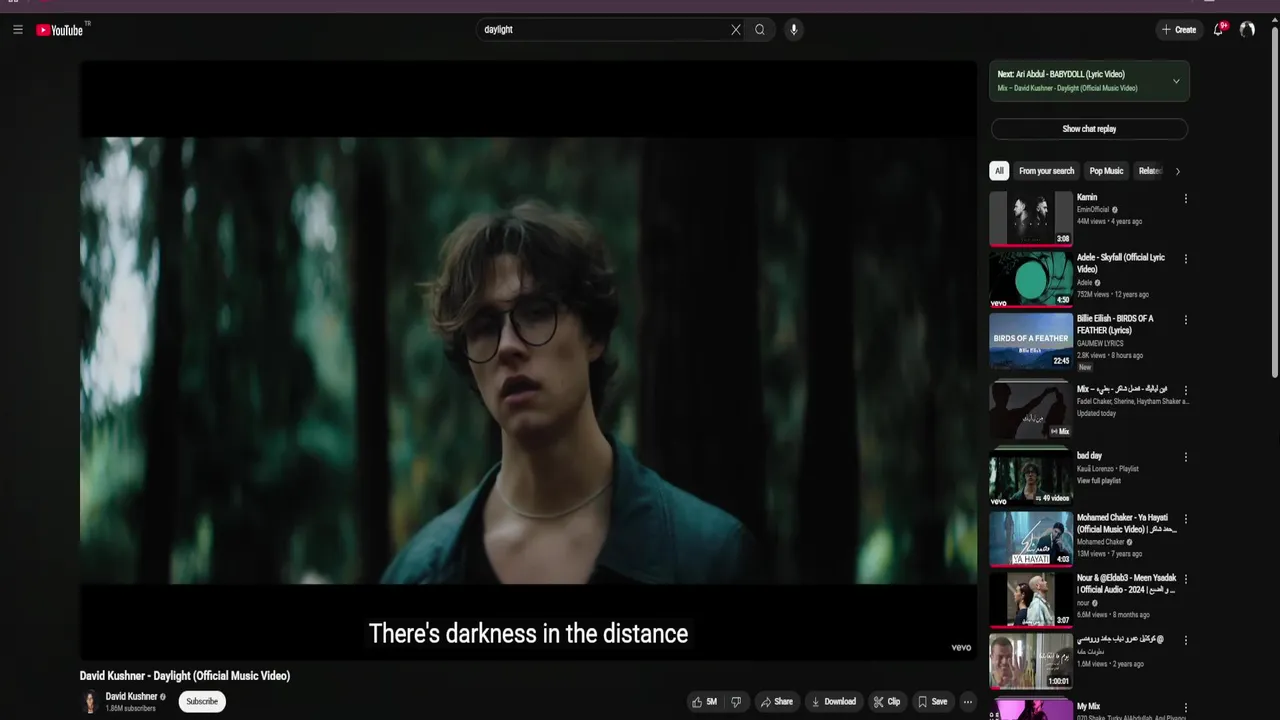Like the video (5M)
This screenshot has width=1280, height=720.
tap(704, 702)
